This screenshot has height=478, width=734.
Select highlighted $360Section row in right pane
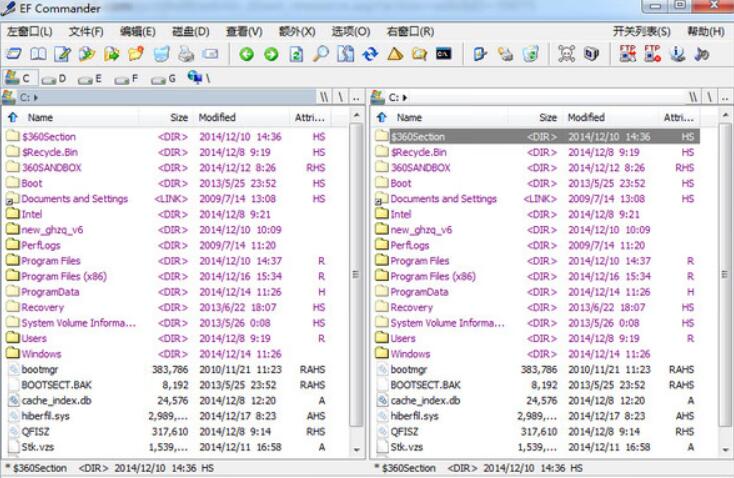(x=537, y=136)
